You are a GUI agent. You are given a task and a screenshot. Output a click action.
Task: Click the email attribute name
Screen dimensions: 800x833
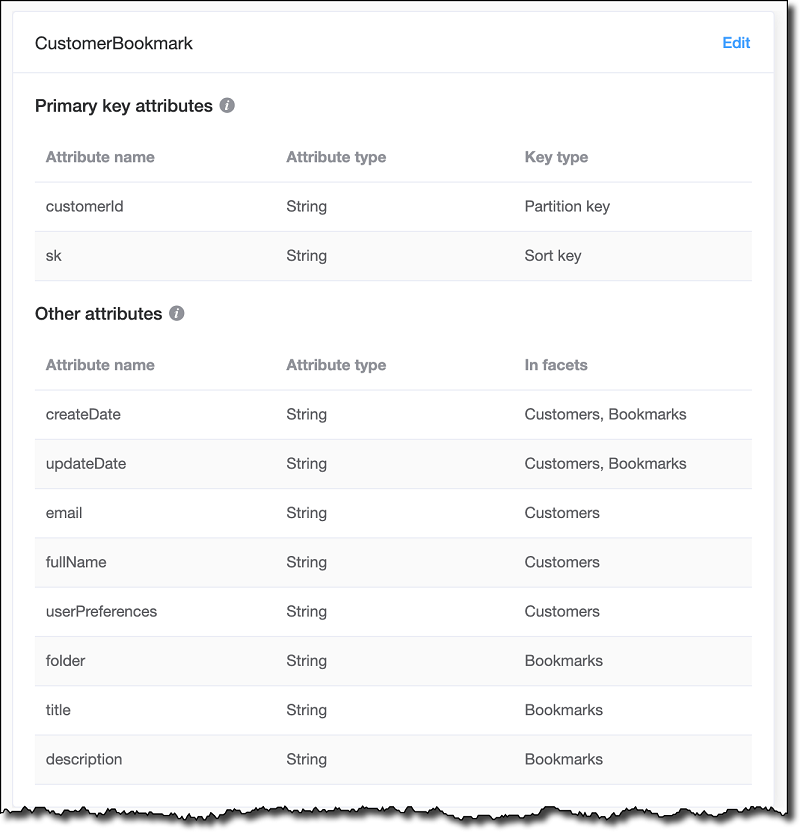point(64,513)
